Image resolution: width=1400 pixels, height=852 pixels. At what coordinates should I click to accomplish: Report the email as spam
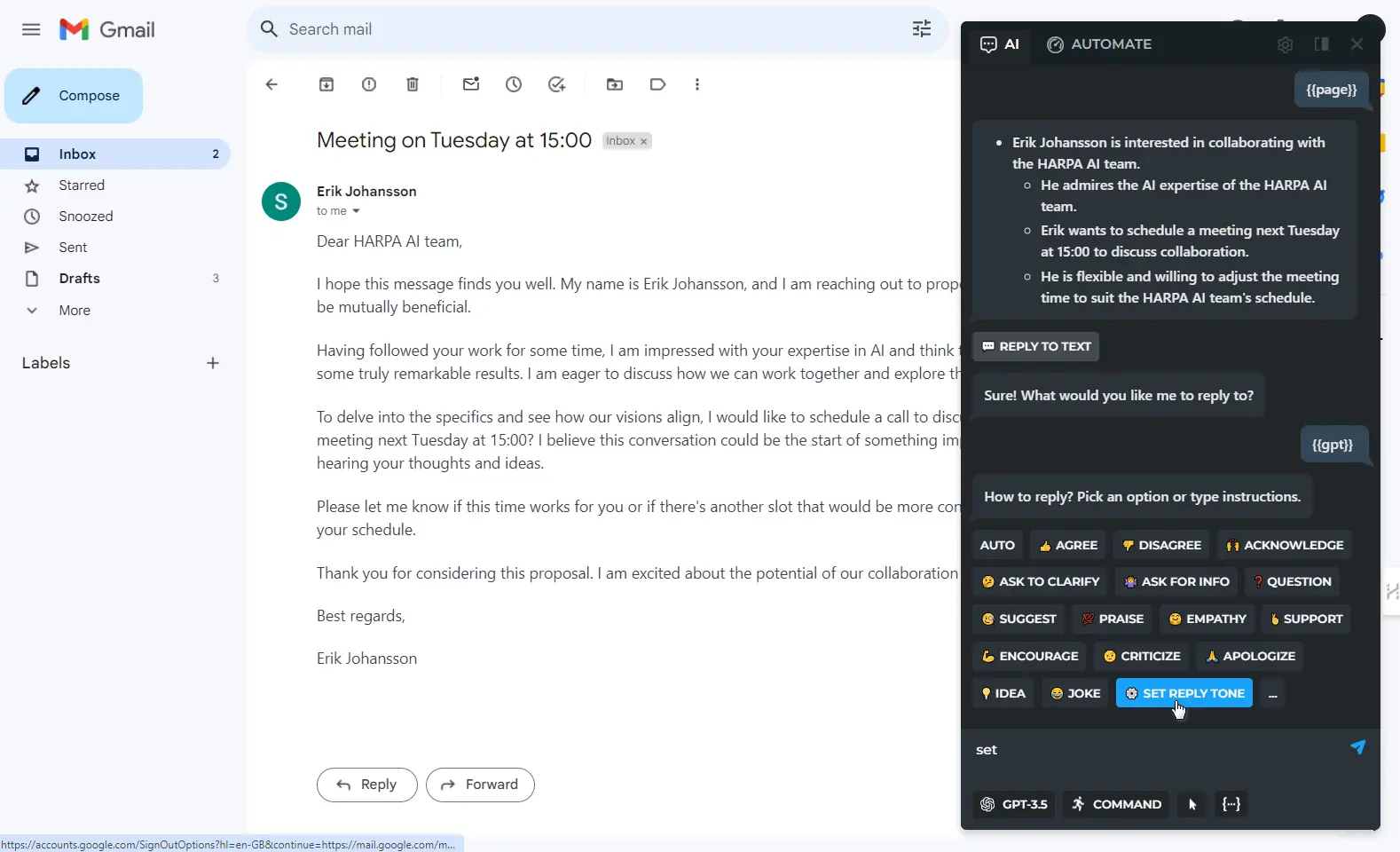[x=370, y=84]
